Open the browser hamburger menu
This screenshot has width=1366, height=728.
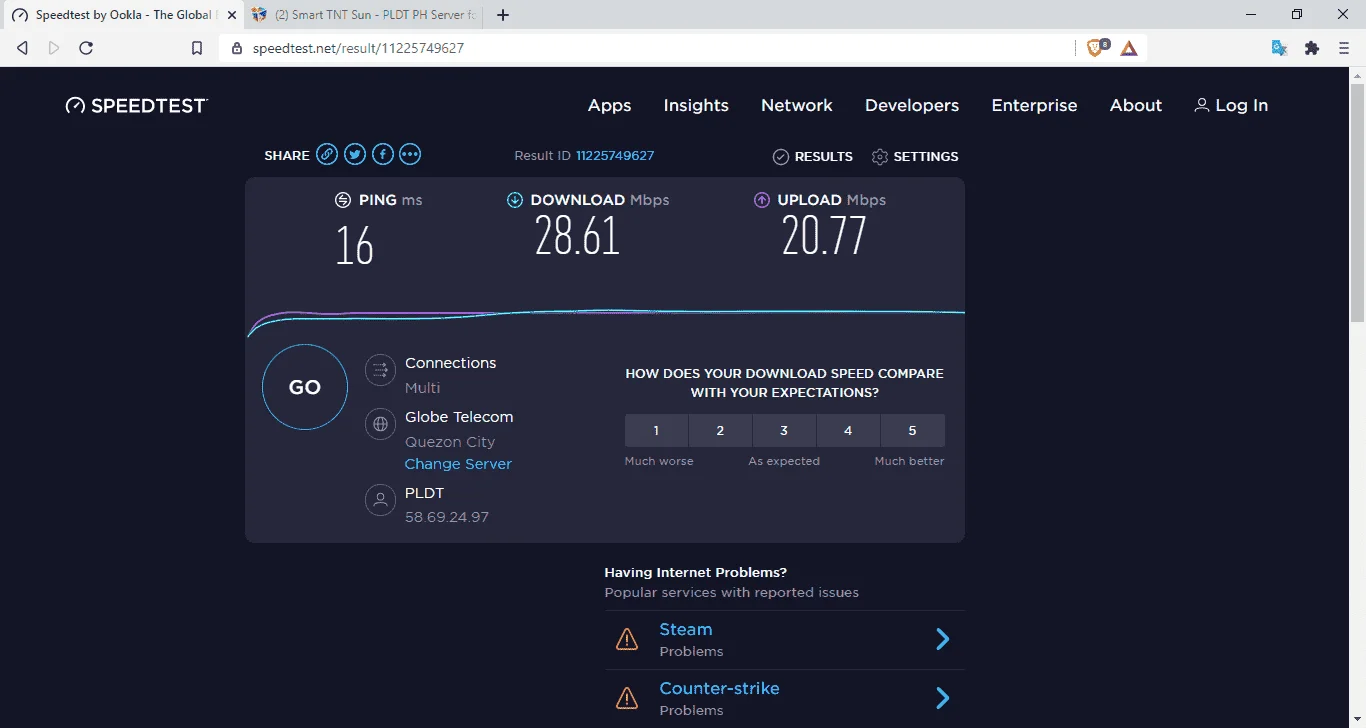pos(1344,47)
